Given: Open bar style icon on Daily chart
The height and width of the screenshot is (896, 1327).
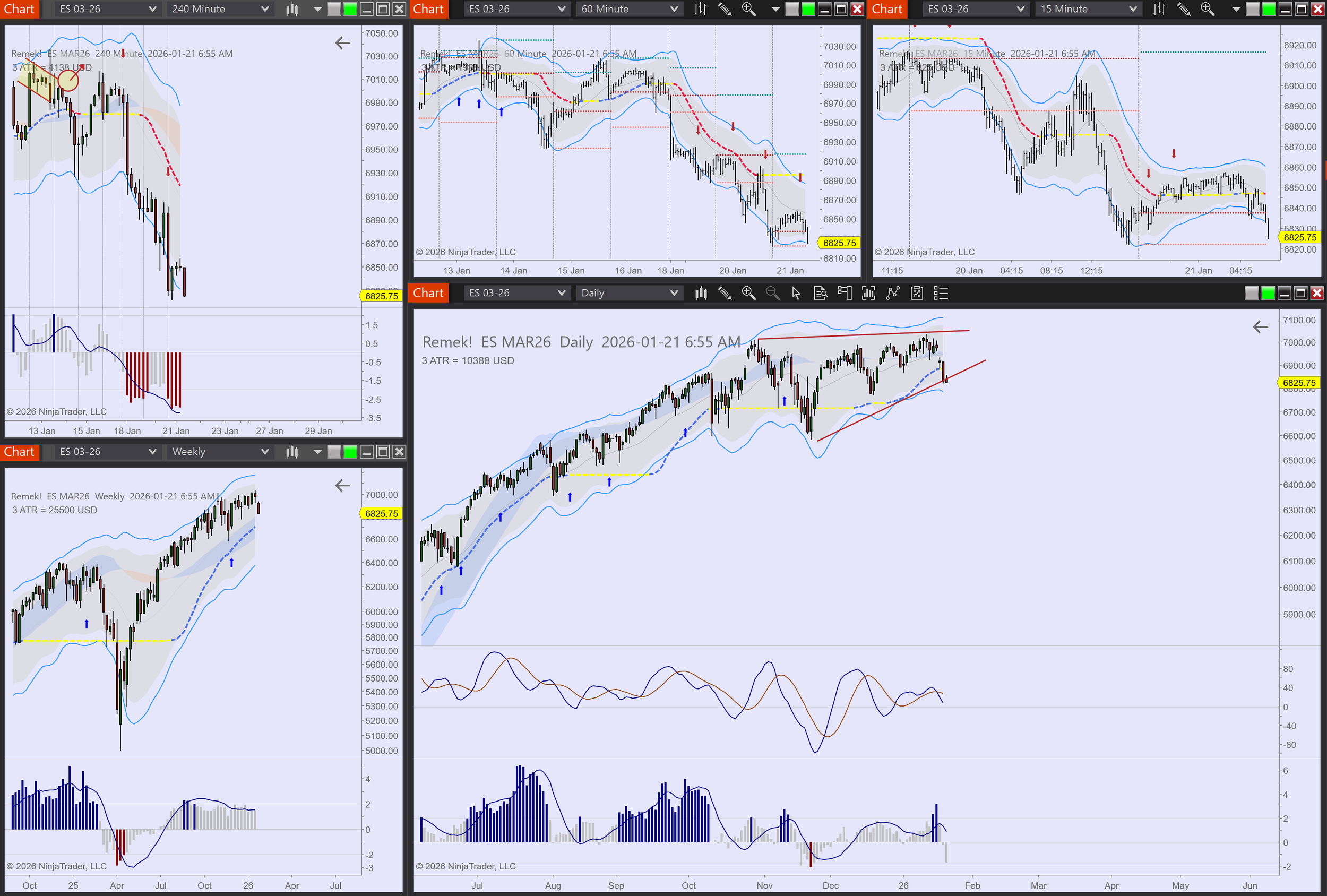Looking at the screenshot, I should [701, 293].
